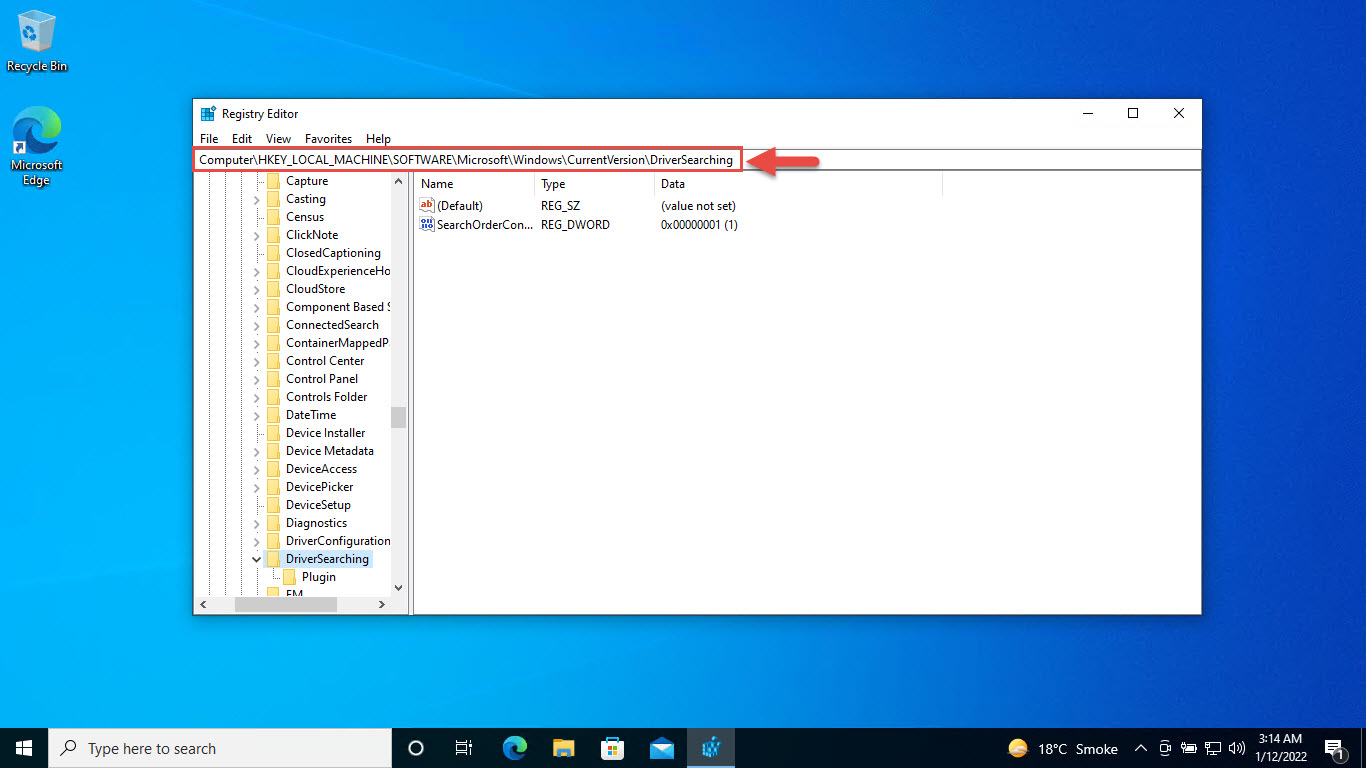Select the ClosedCaptioning key
This screenshot has height=768, width=1366.
[333, 253]
